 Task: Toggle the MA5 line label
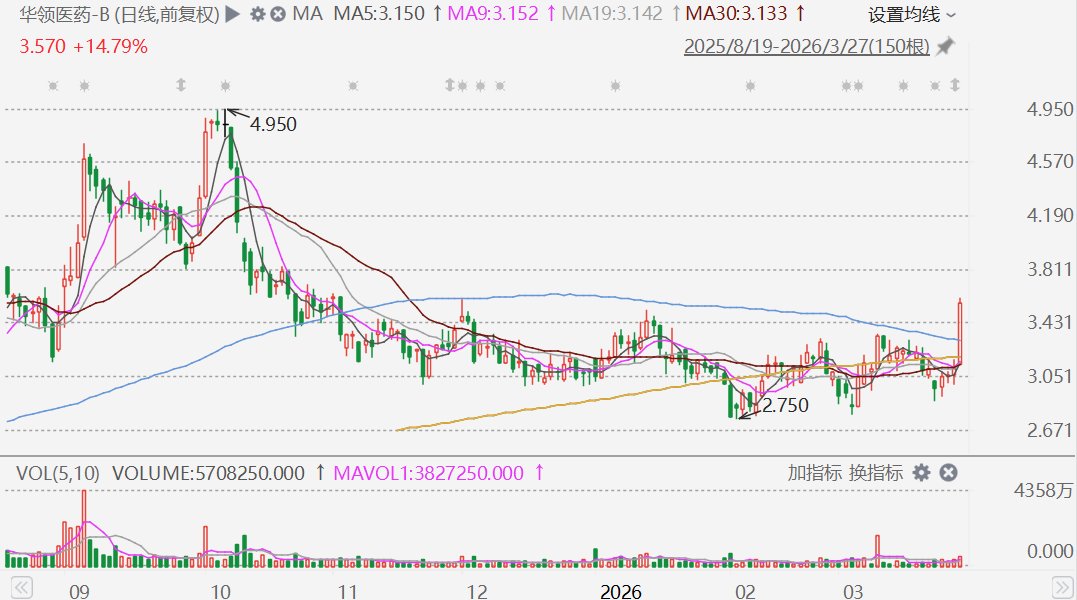378,15
